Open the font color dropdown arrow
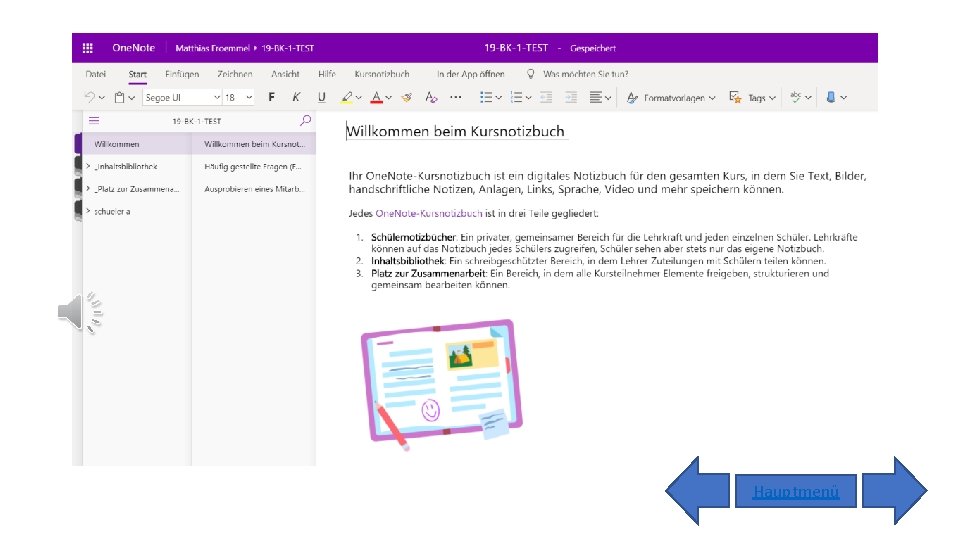The image size is (960, 540). click(x=388, y=97)
